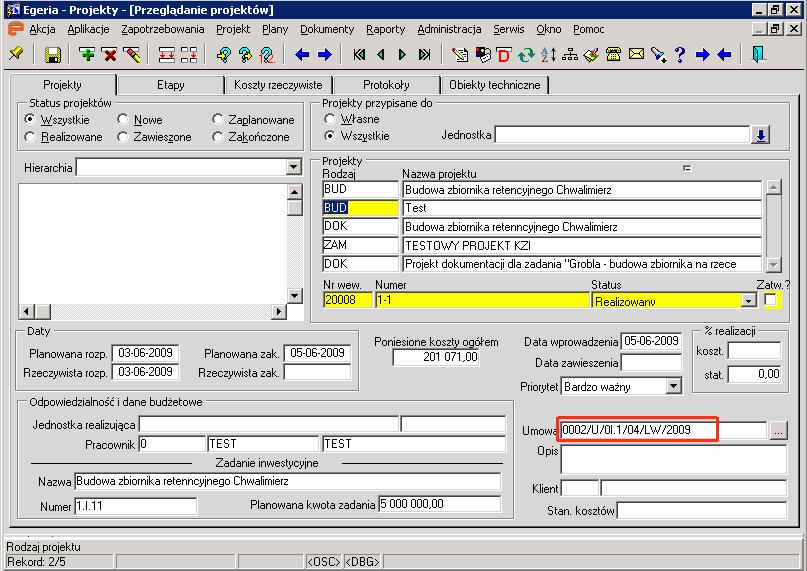807x571 pixels.
Task: Click the Rzeczywista zak. empty date field
Action: pyautogui.click(x=317, y=372)
